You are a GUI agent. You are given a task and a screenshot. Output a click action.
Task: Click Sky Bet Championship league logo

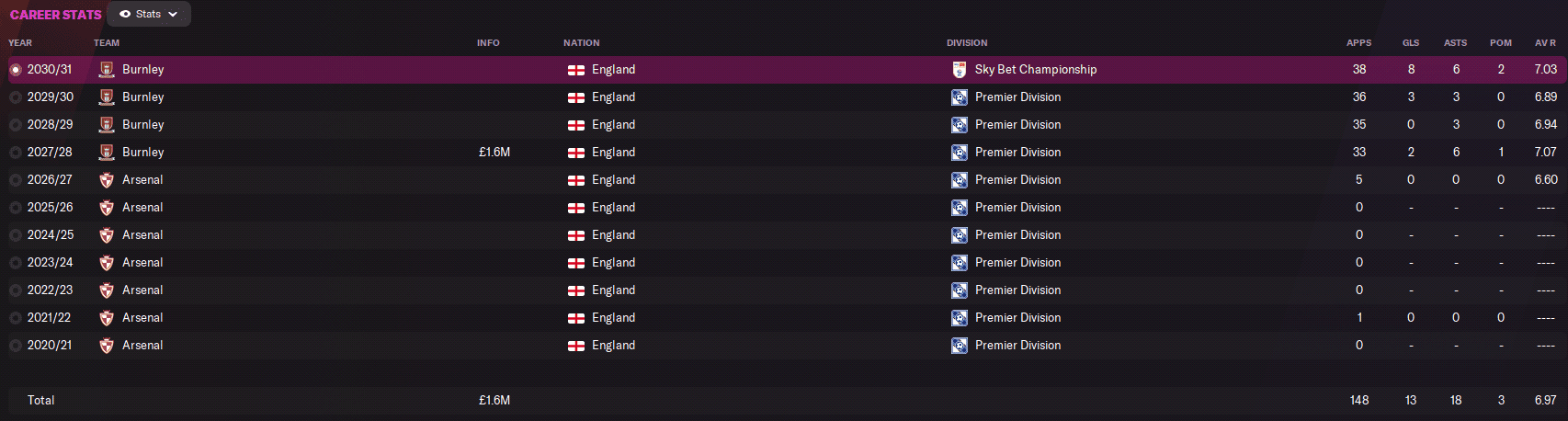pos(959,70)
